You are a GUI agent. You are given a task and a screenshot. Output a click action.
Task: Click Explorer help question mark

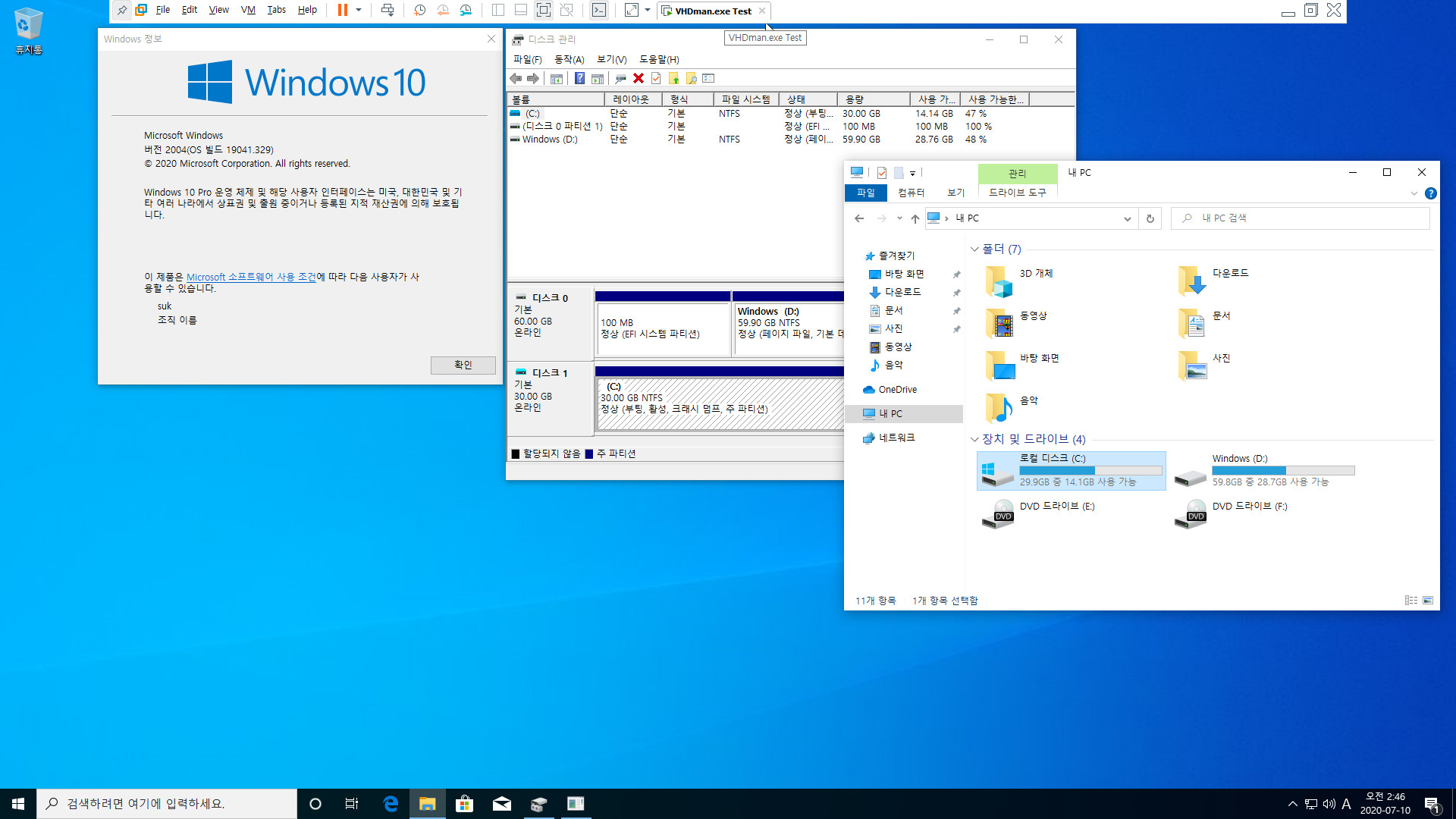coord(1430,193)
